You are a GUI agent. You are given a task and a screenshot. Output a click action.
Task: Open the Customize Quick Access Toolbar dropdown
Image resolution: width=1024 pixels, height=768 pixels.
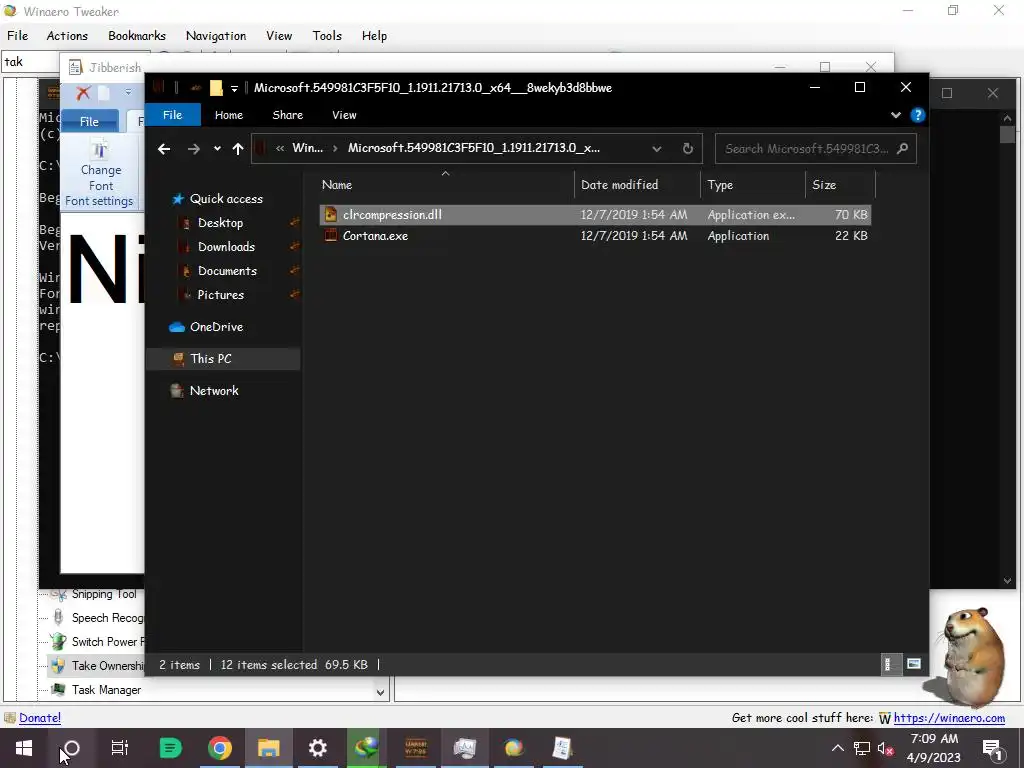(234, 88)
